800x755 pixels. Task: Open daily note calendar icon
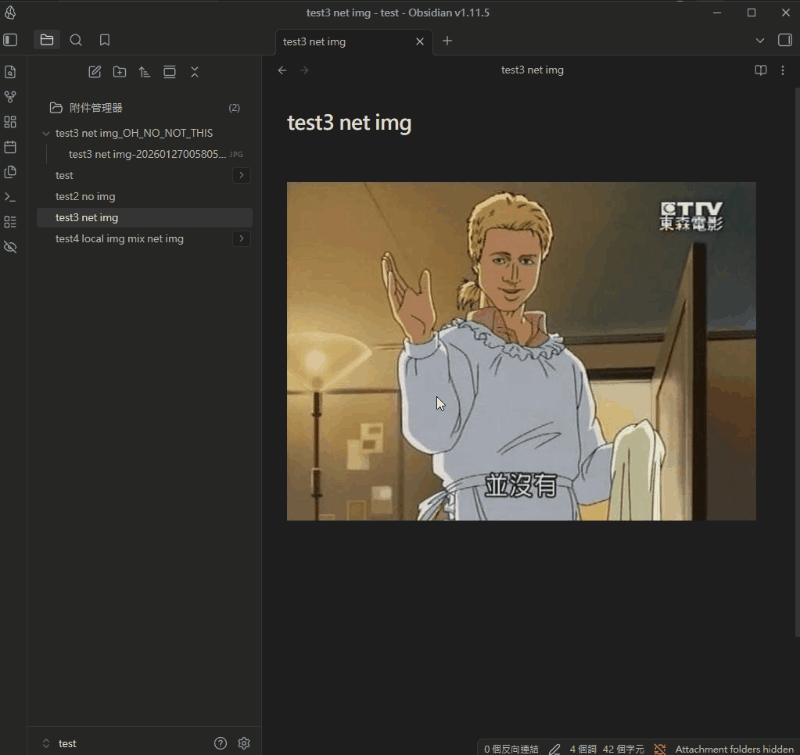click(10, 147)
